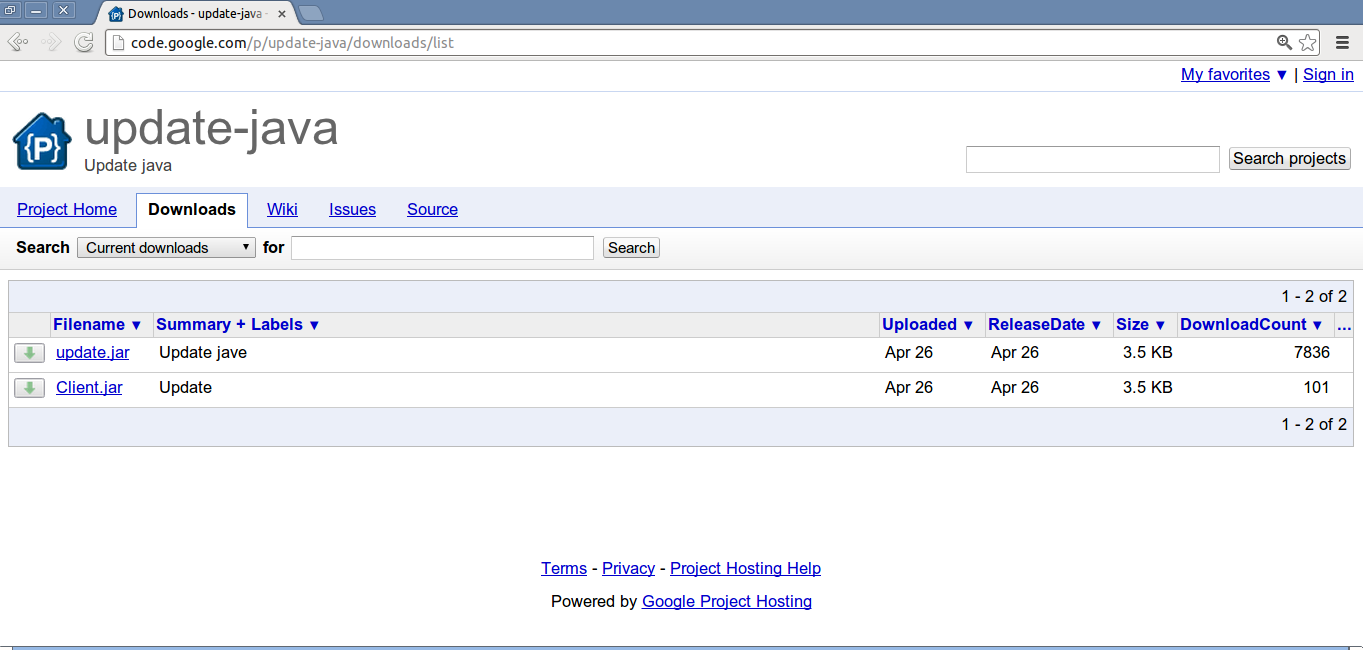
Task: Switch to the Issues tab
Action: pos(352,209)
